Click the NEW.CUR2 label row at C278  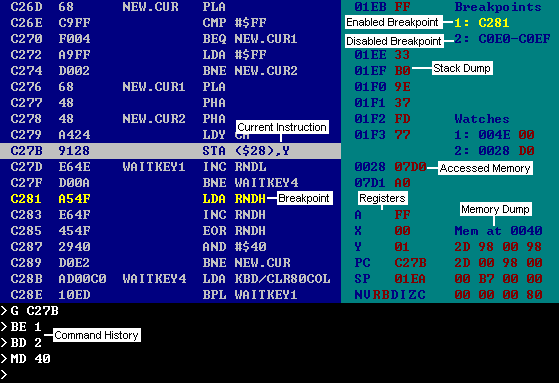118,119
